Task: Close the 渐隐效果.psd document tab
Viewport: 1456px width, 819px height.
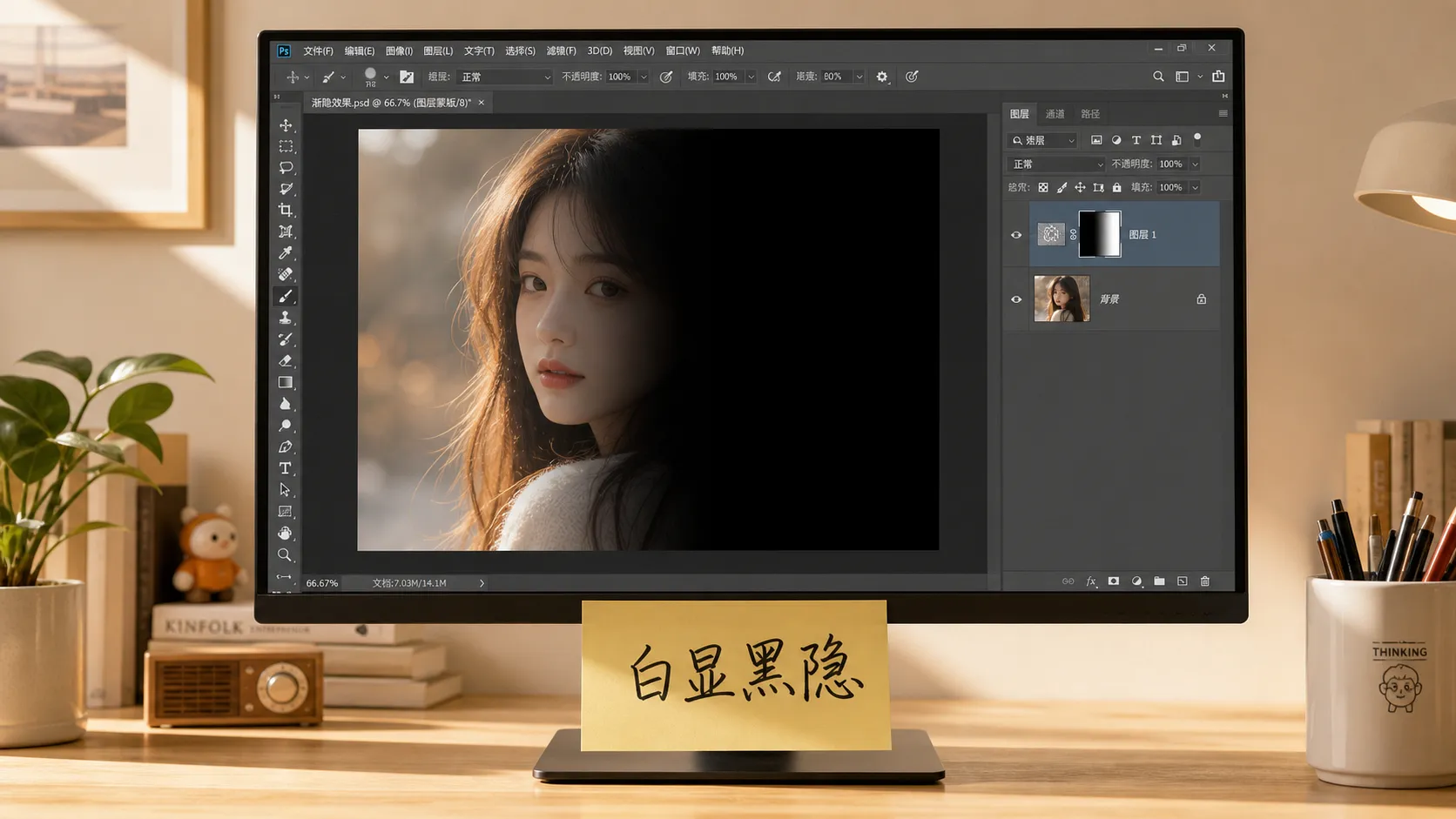Action: click(481, 103)
